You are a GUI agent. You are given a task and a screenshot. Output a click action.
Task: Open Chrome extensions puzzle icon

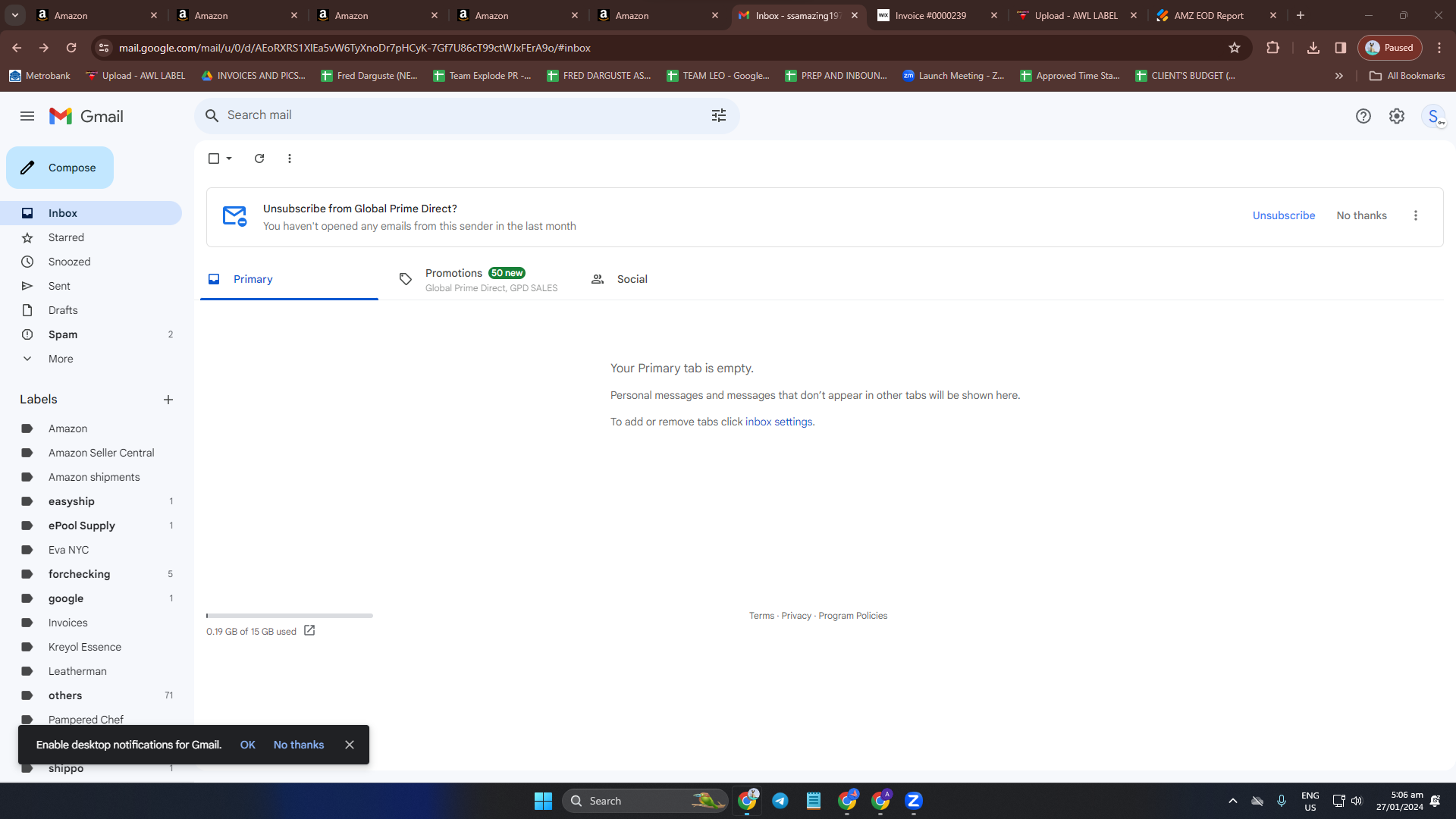(1273, 48)
